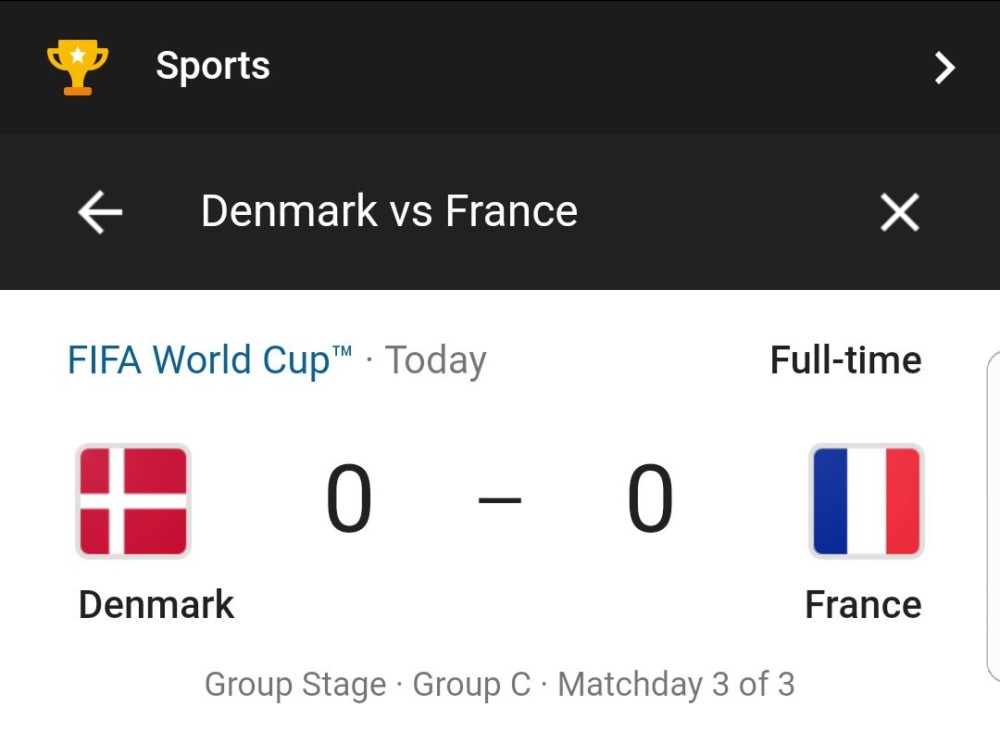Tap the Sports header label
Image resolution: width=1000 pixels, height=744 pixels.
pyautogui.click(x=213, y=66)
